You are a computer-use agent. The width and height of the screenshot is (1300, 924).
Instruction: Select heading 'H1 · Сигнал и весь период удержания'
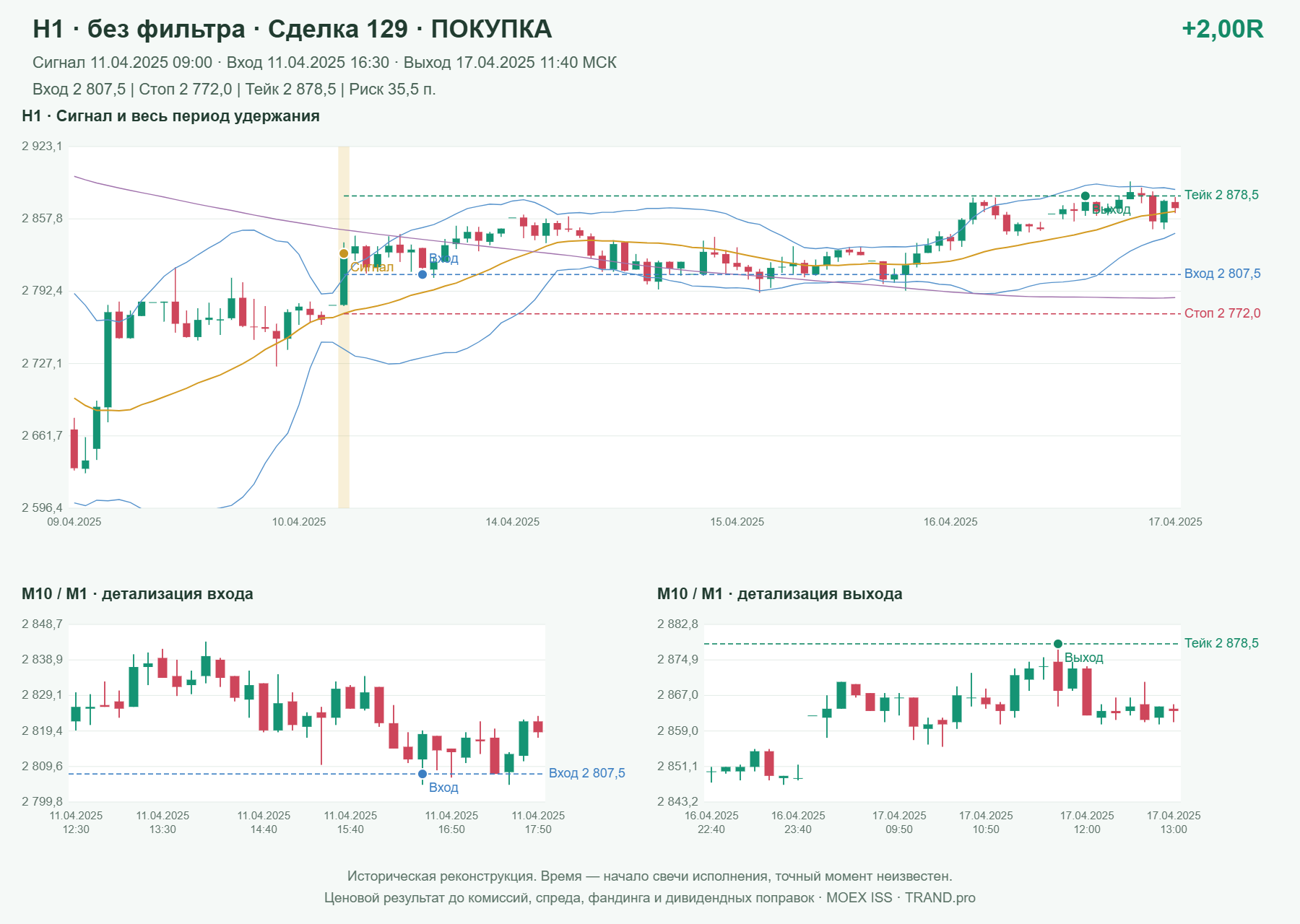[x=171, y=116]
